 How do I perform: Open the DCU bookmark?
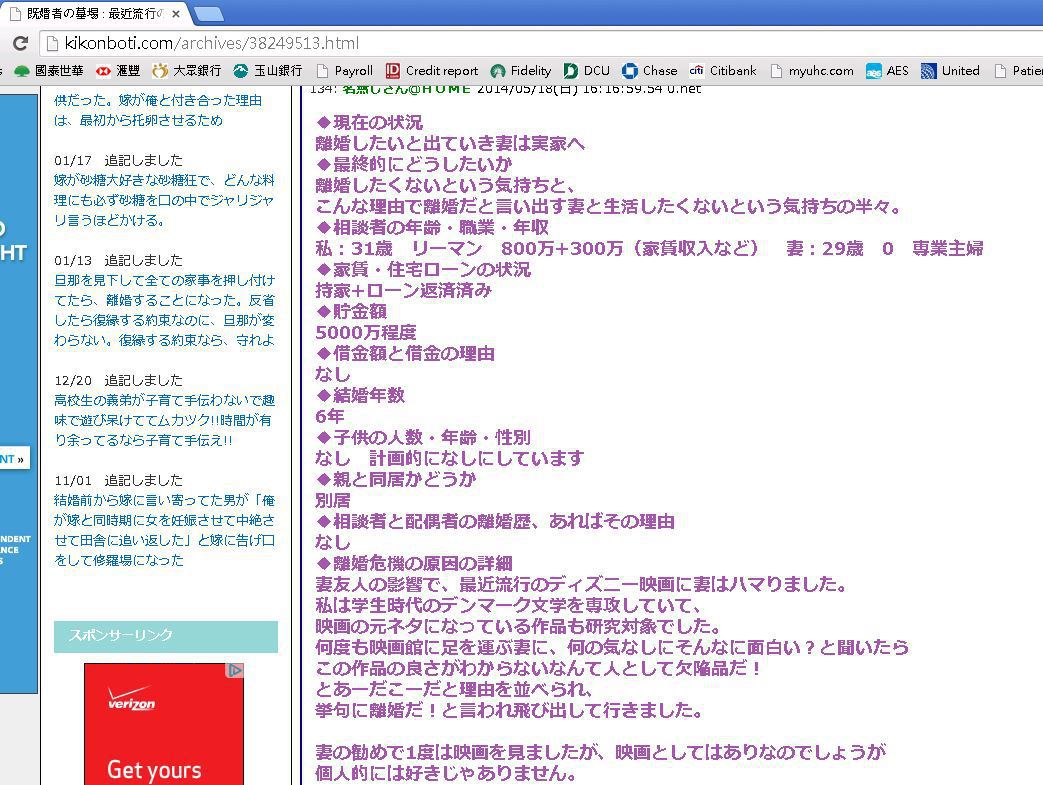click(x=587, y=71)
